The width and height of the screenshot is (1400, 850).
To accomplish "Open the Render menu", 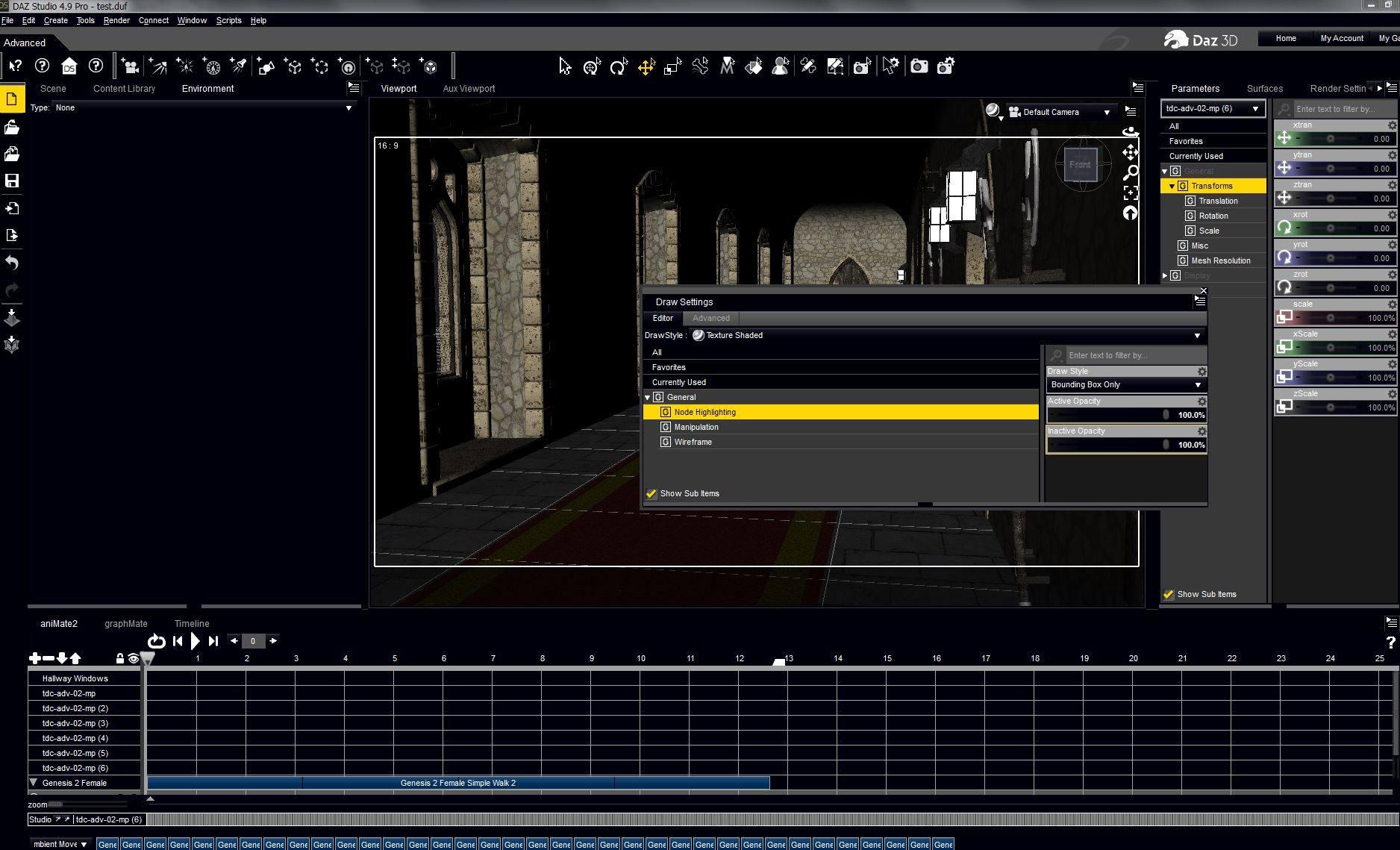I will 116,20.
